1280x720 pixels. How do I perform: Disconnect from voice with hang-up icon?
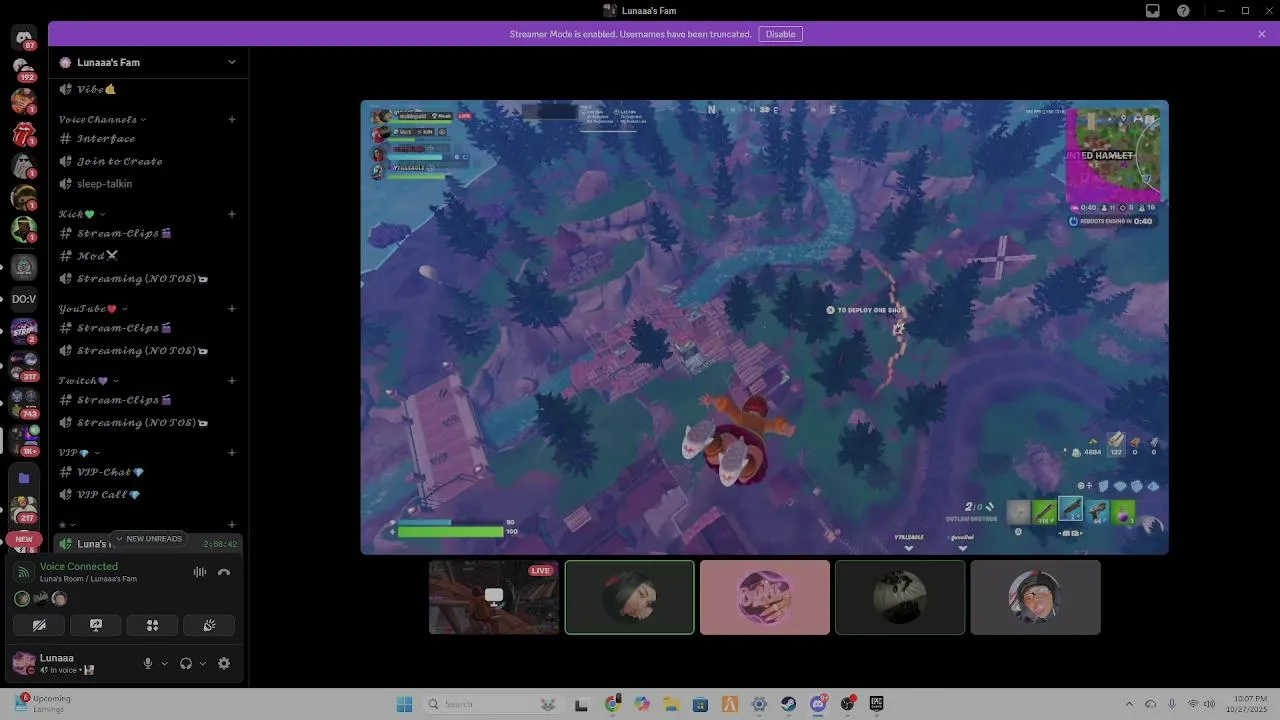pos(224,572)
